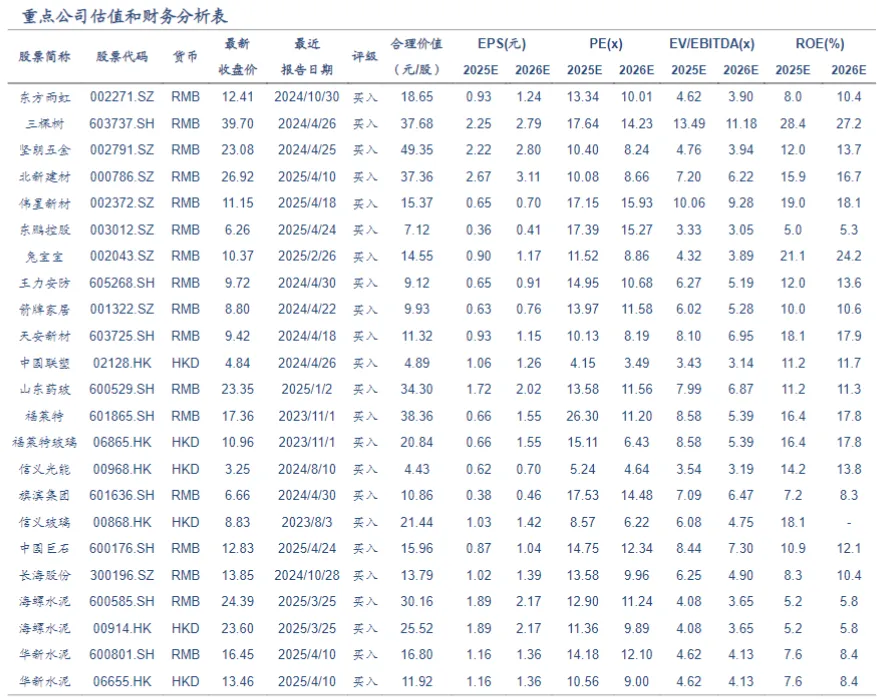Click the 货币 column header
This screenshot has height=699, width=889.
[x=185, y=57]
